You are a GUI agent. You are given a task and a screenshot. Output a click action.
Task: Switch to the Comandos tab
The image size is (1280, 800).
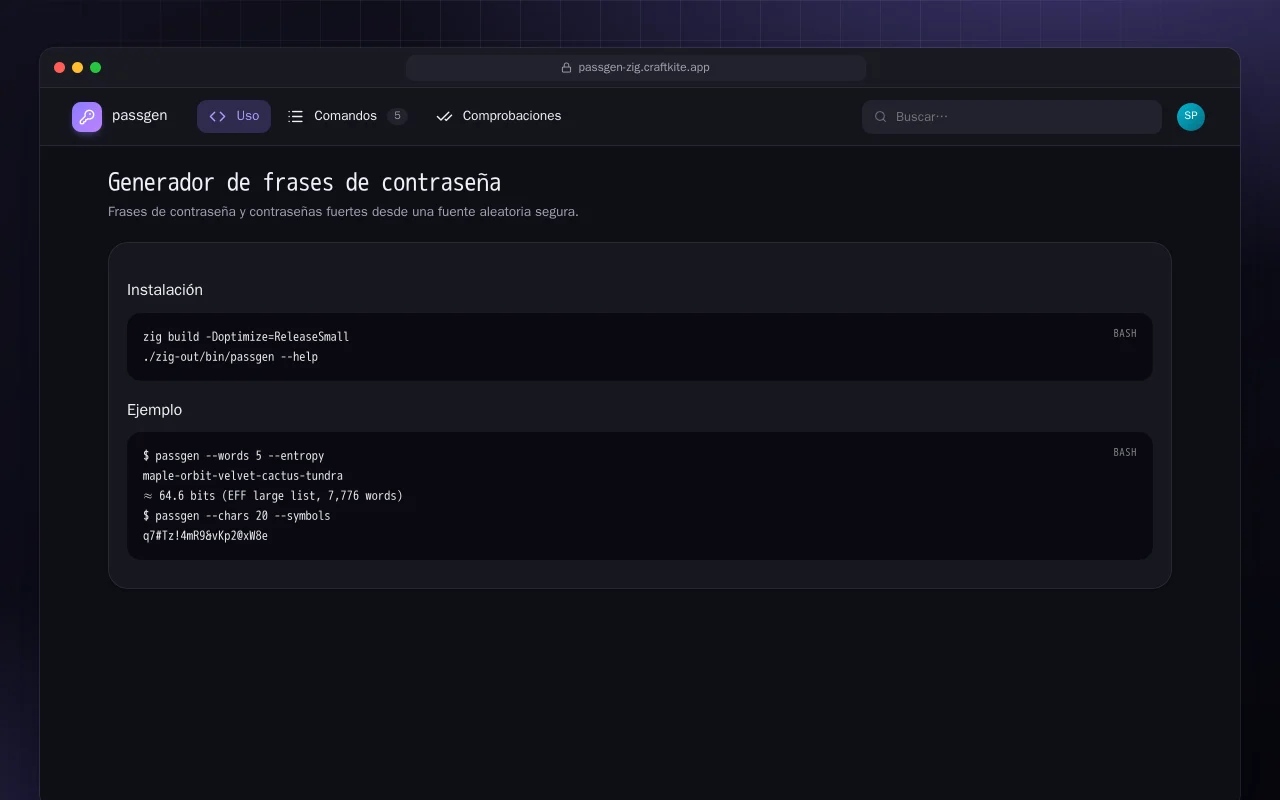[348, 116]
